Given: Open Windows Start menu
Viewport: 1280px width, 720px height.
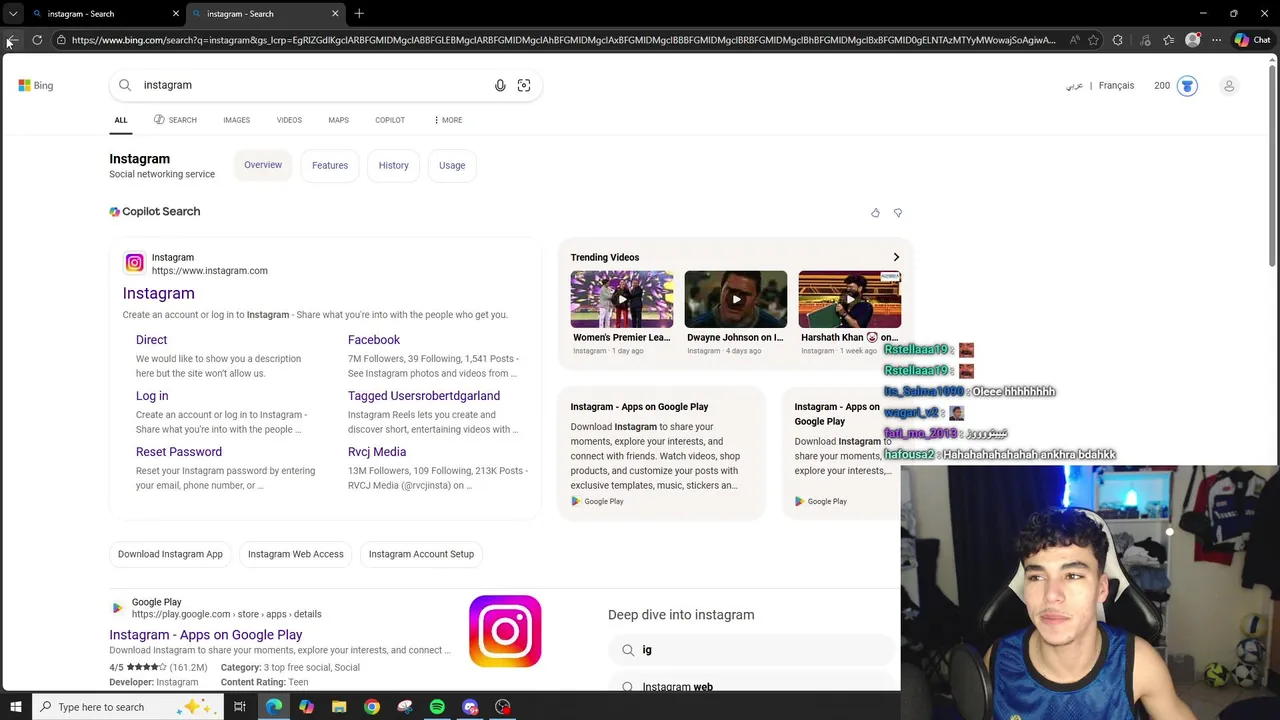Looking at the screenshot, I should [15, 707].
